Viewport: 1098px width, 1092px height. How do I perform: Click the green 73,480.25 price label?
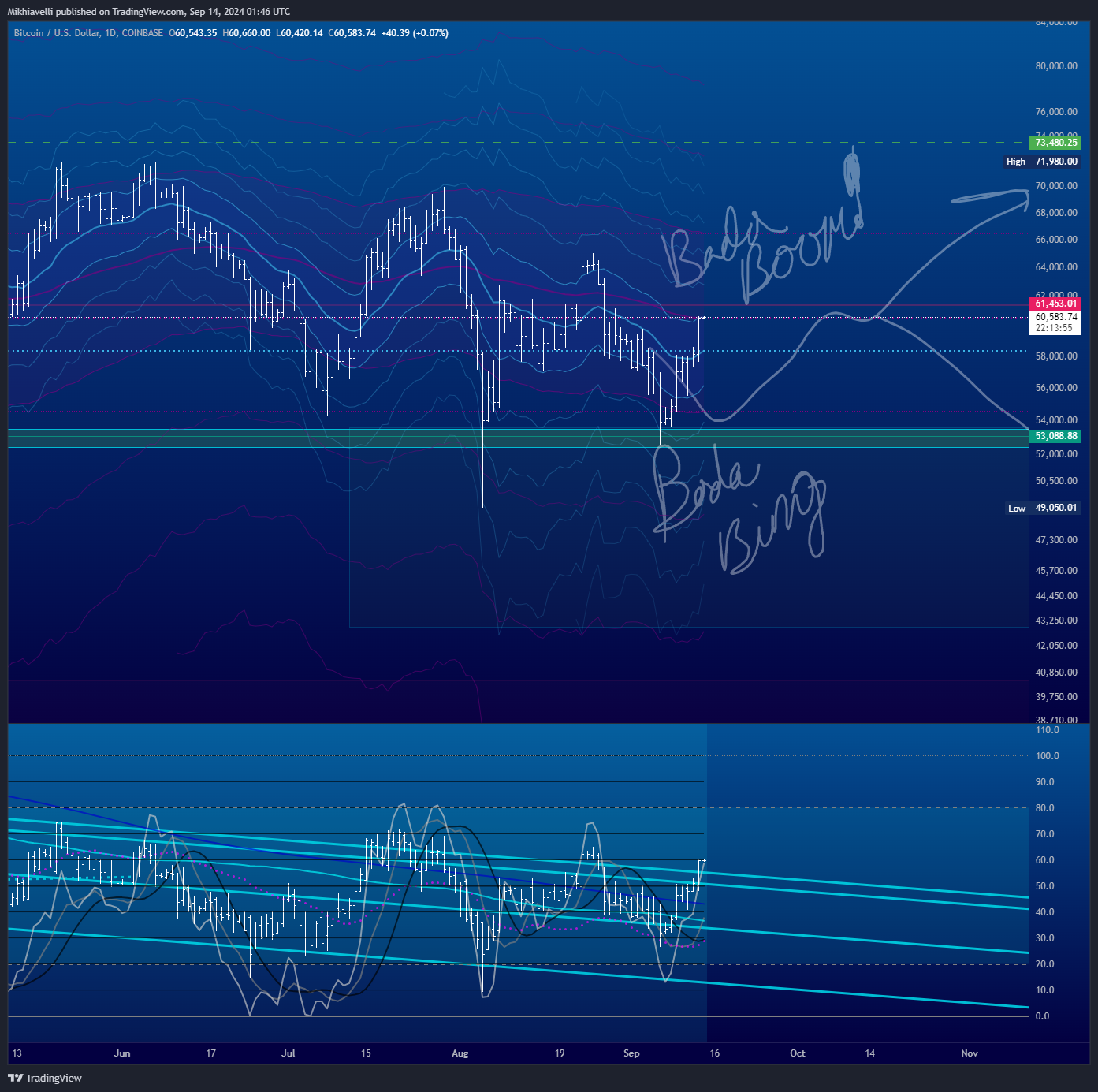coord(1055,143)
